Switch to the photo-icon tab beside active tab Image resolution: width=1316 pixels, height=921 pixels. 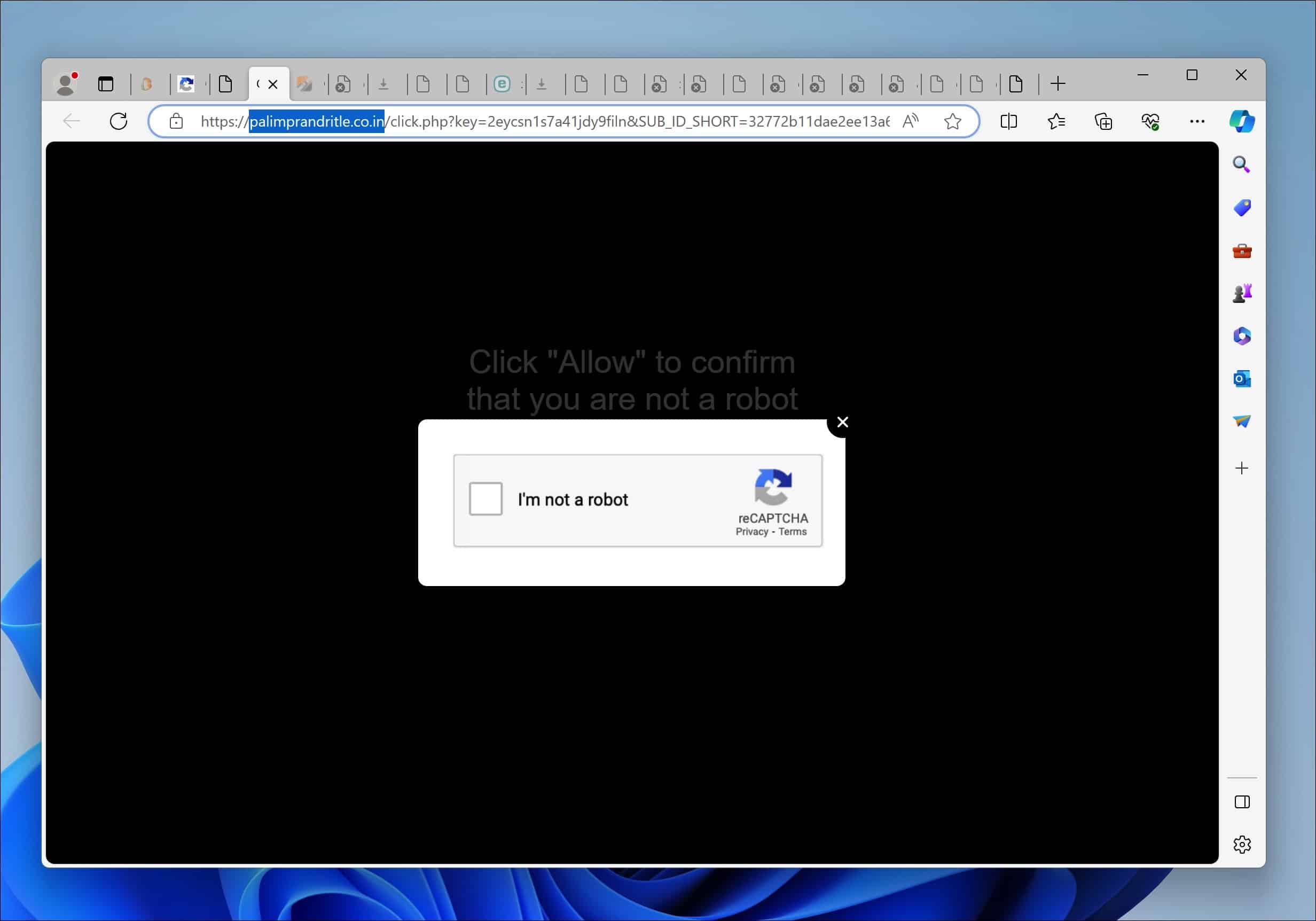(x=304, y=84)
